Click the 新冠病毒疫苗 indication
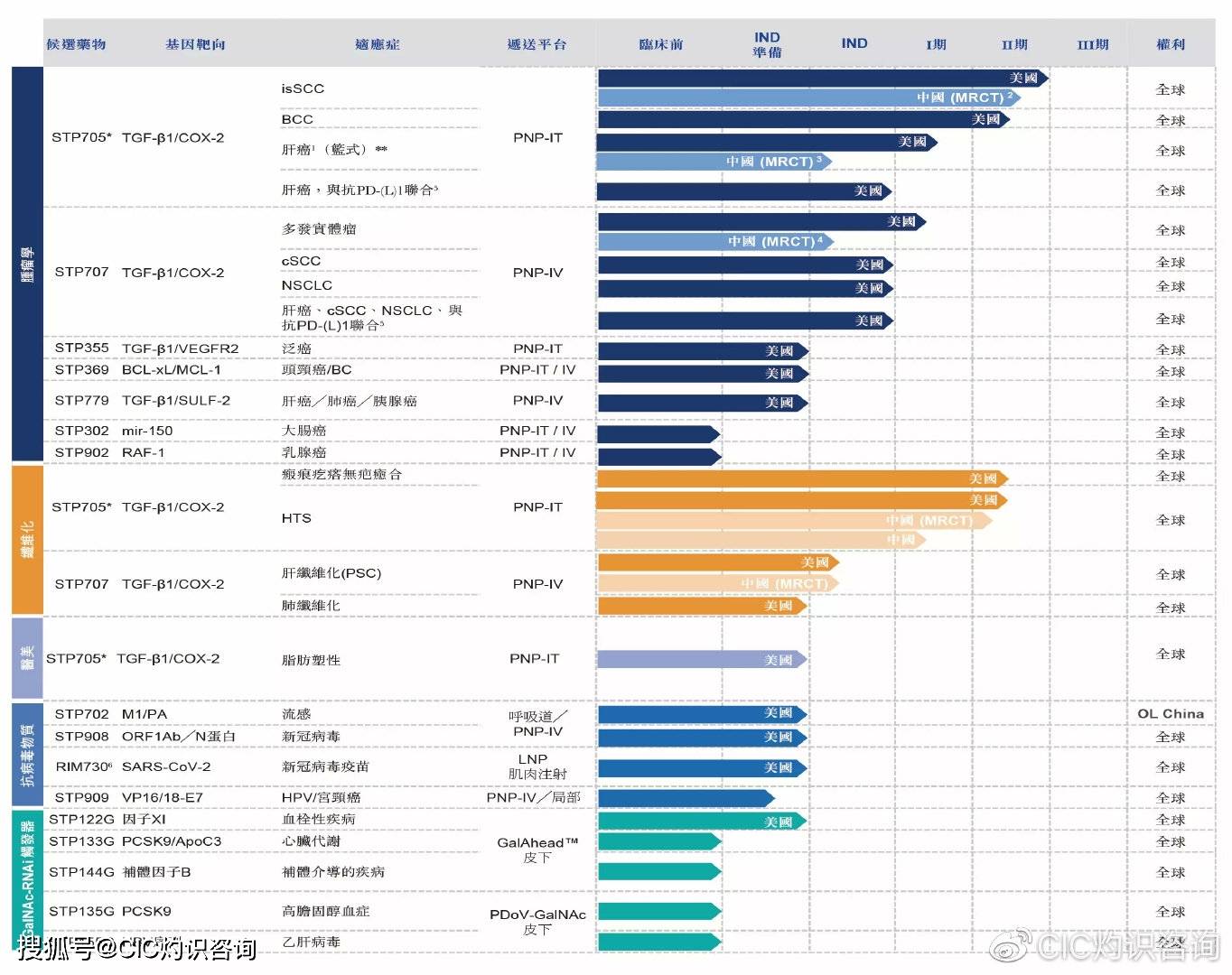This screenshot has height=975, width=1232. 325,766
